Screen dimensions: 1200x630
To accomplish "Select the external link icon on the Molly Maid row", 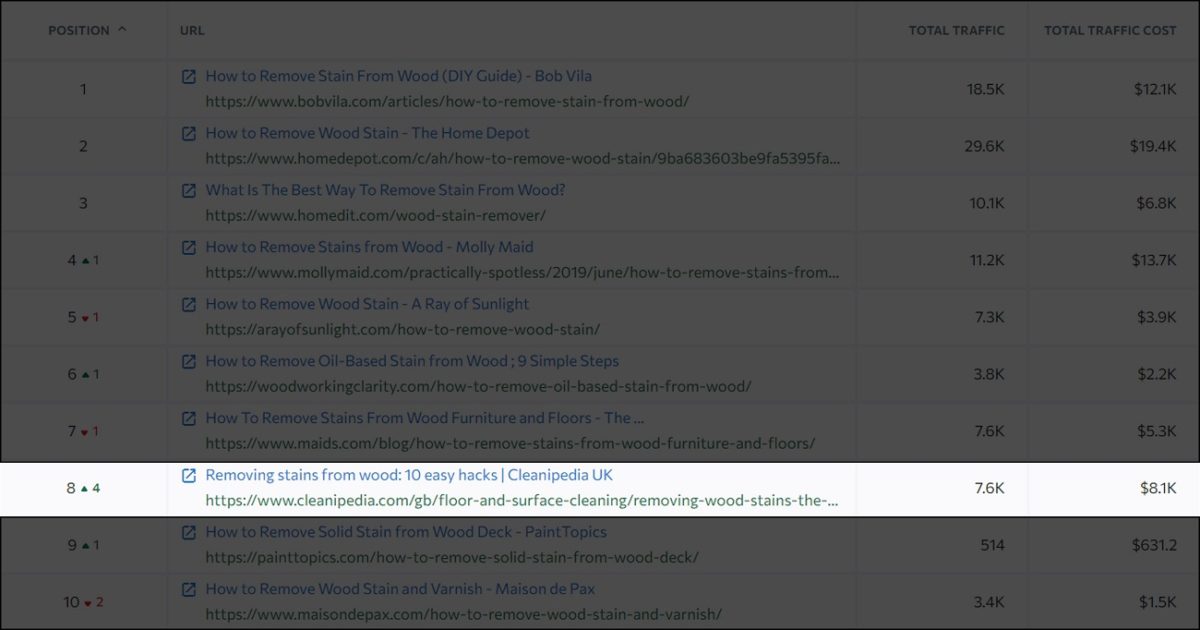I will coord(188,246).
